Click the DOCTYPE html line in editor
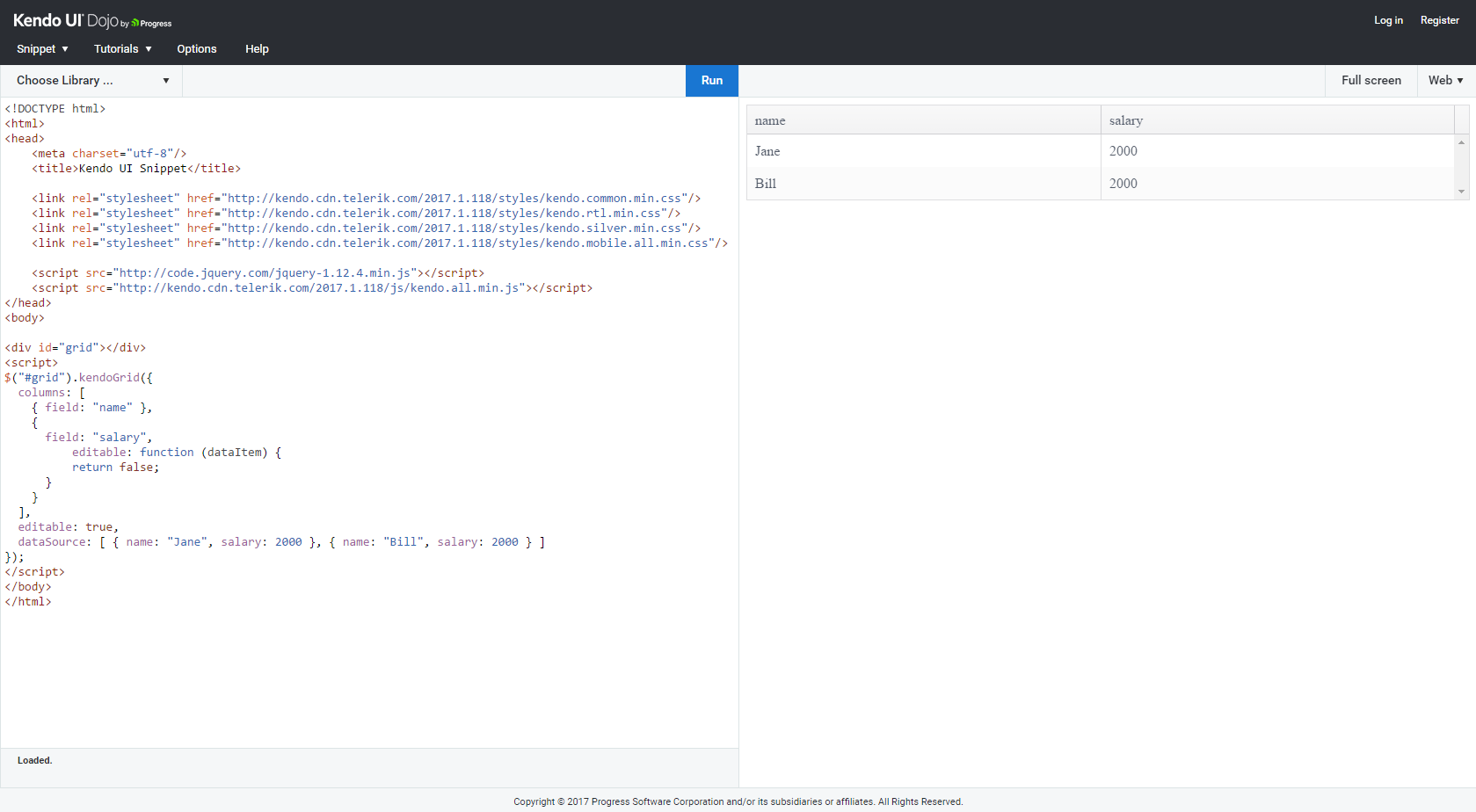 pos(55,109)
